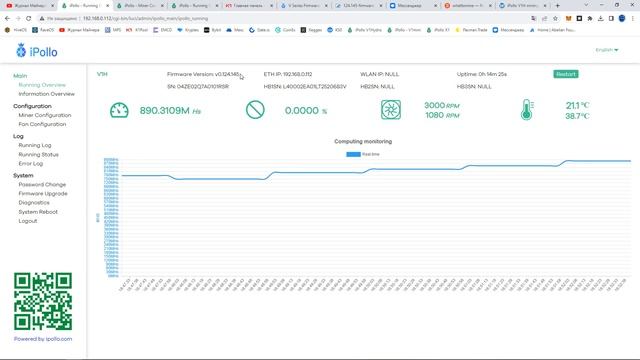640x360 pixels.
Task: Open the browser downloads icon
Action: click(x=600, y=18)
